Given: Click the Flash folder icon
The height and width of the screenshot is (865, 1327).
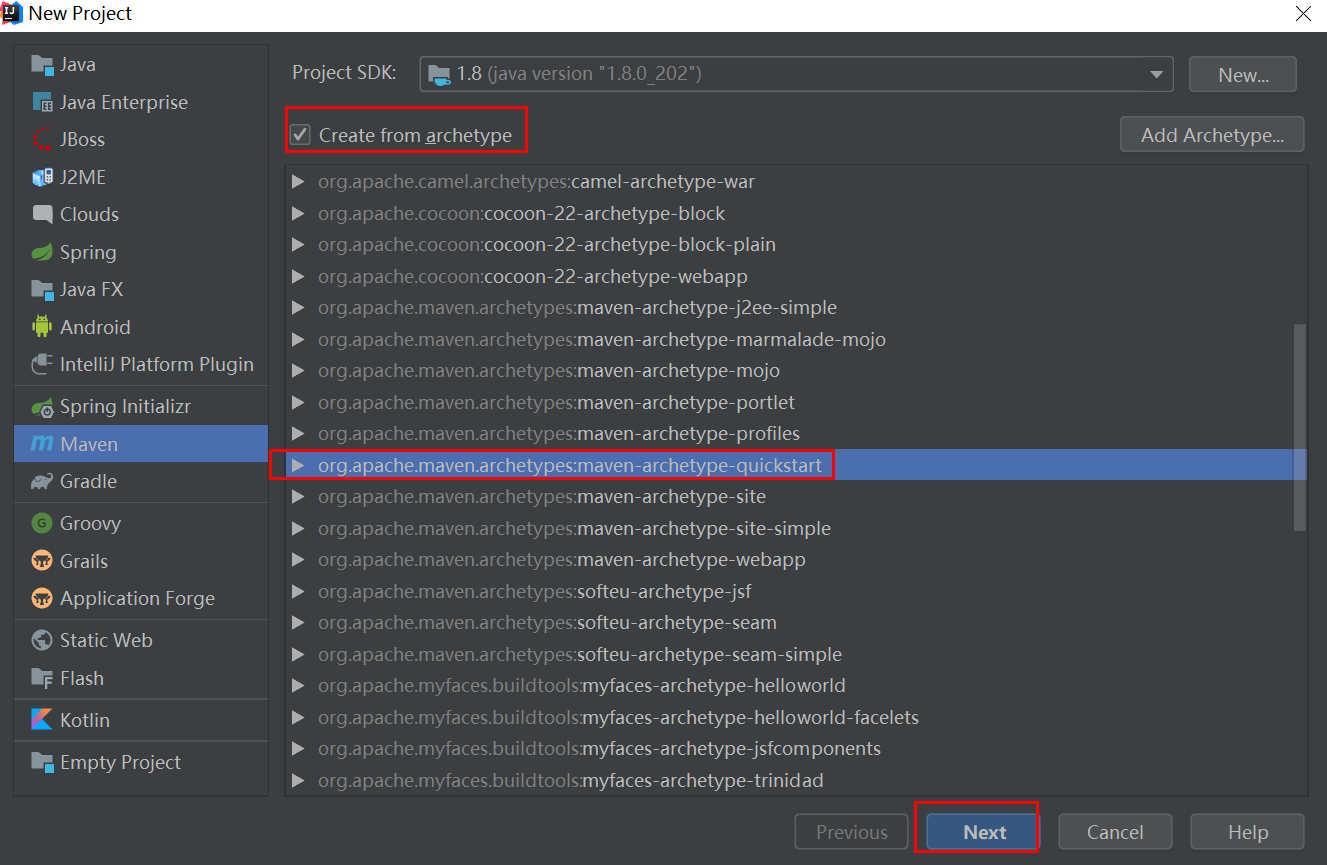Looking at the screenshot, I should [42, 678].
